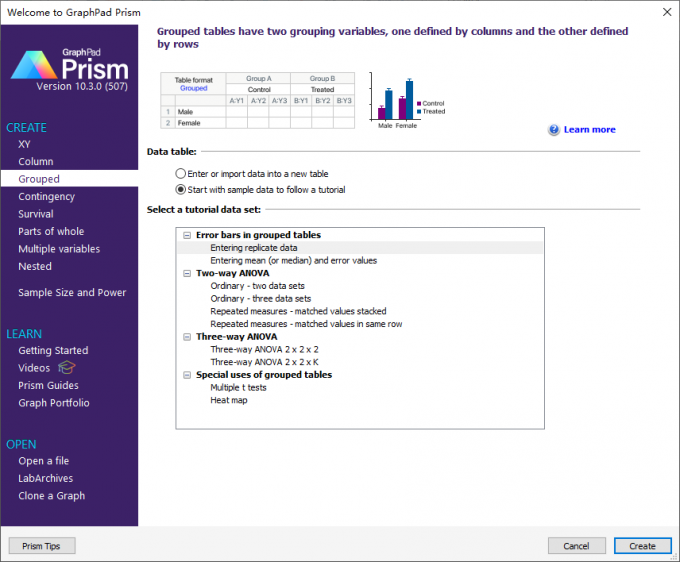680x562 pixels.
Task: Open Sample Size and Power
Action: point(72,293)
